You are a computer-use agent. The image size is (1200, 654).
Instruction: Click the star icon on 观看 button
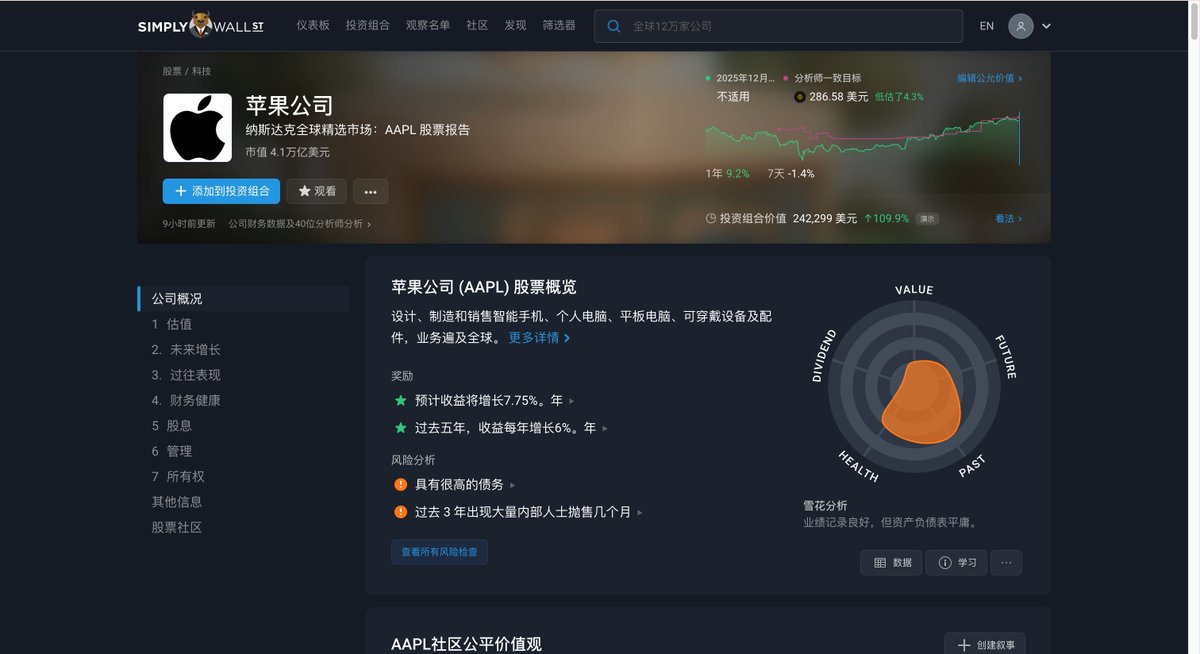(x=304, y=191)
